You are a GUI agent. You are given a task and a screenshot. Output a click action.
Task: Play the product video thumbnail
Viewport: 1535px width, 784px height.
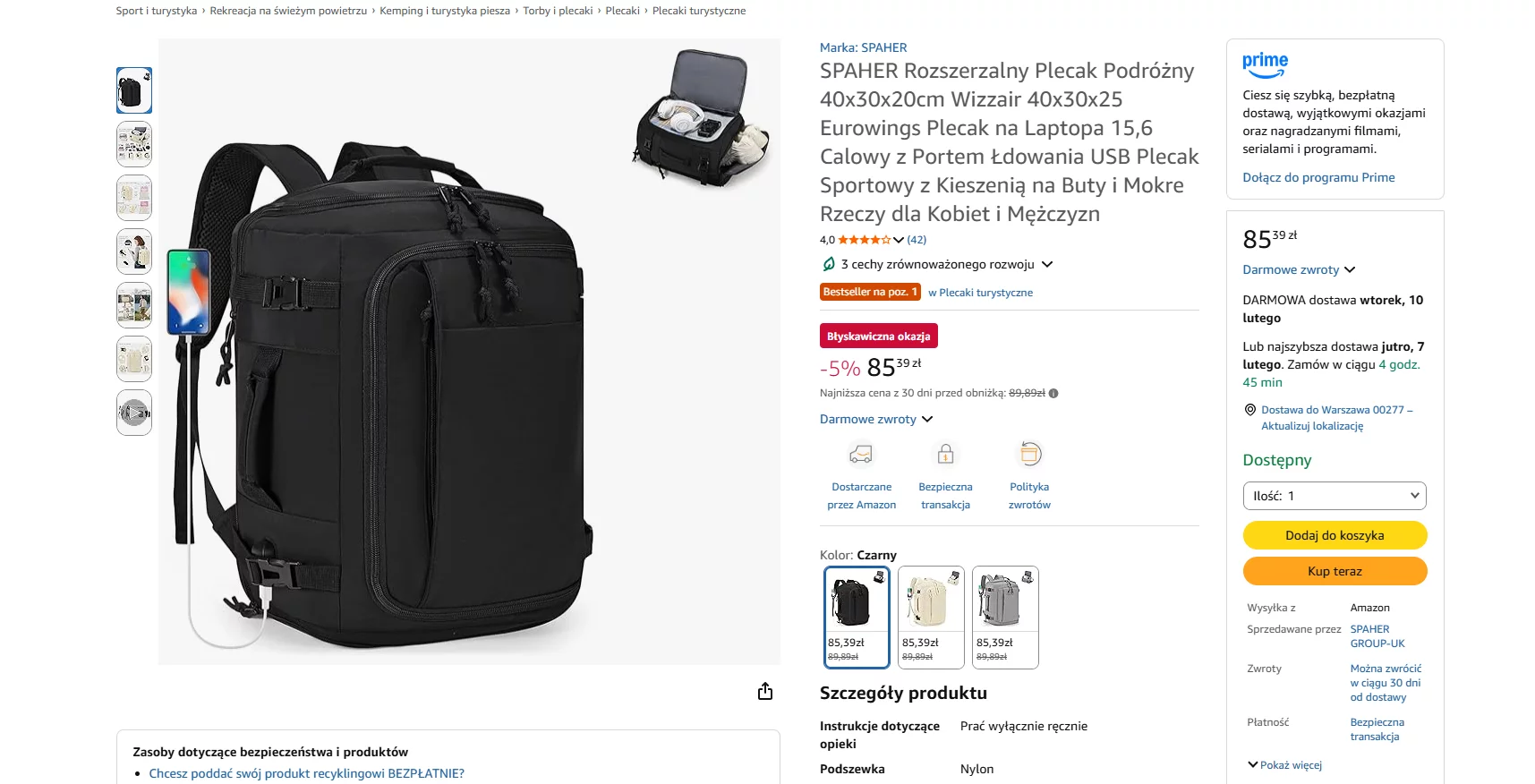click(x=134, y=413)
